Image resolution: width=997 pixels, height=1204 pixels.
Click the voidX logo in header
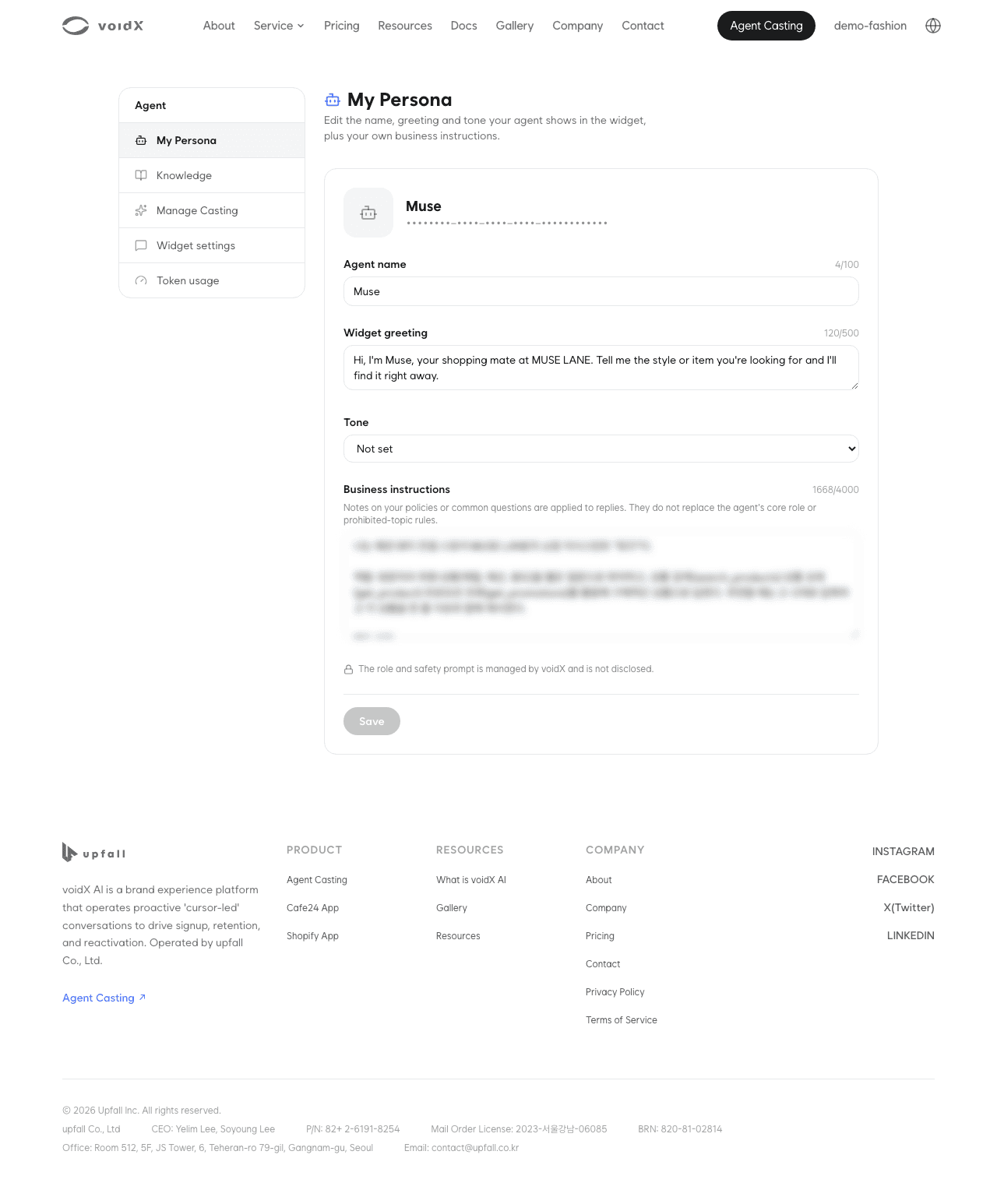pos(103,26)
